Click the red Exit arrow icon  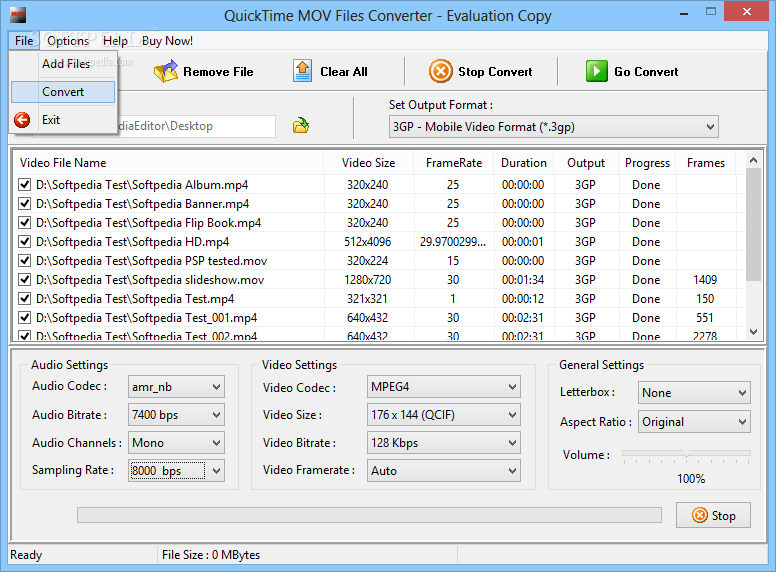click(22, 120)
